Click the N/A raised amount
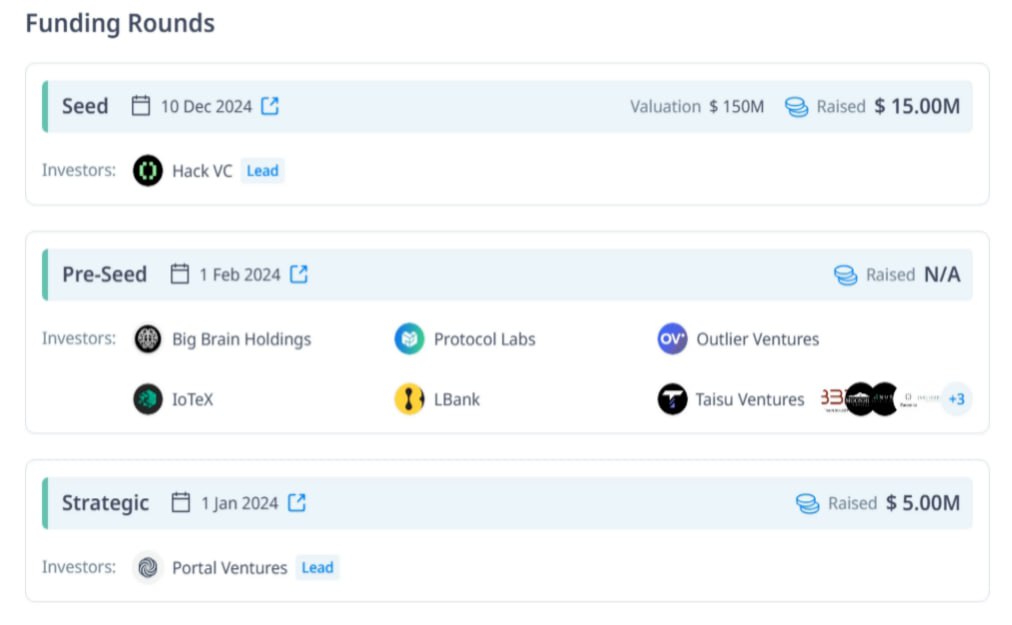 click(x=942, y=274)
